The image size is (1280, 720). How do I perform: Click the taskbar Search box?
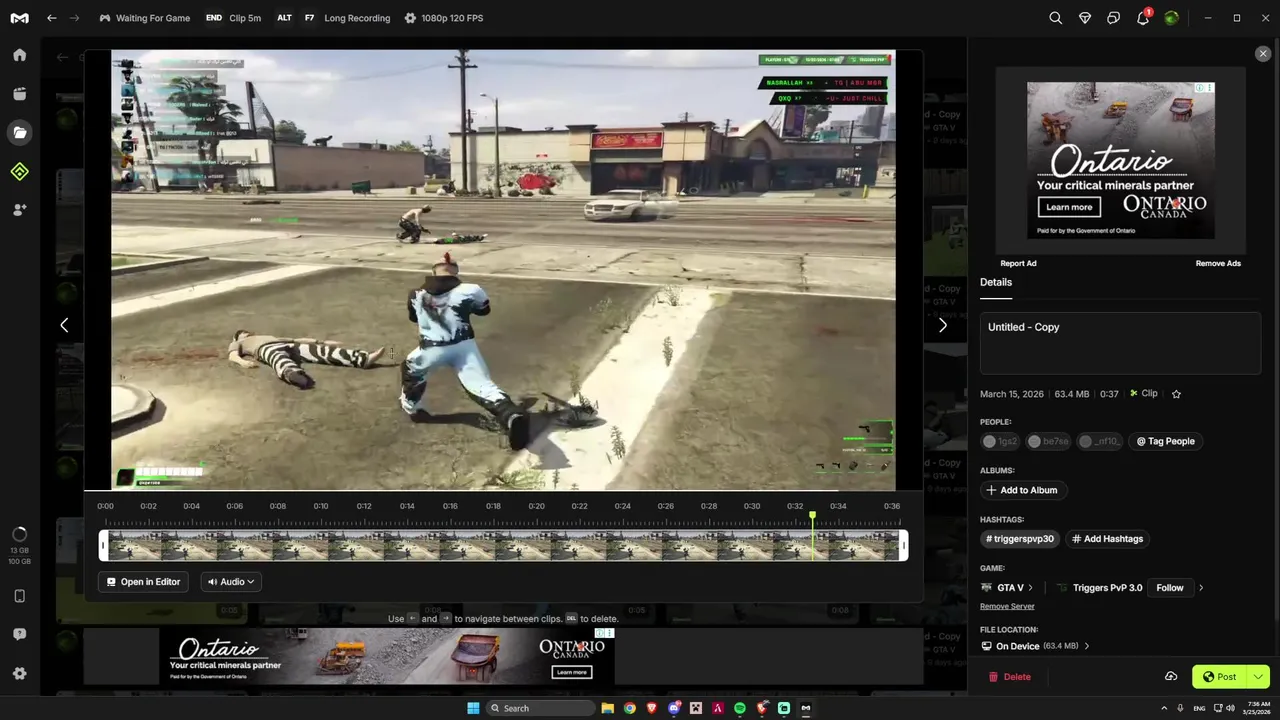pos(540,708)
